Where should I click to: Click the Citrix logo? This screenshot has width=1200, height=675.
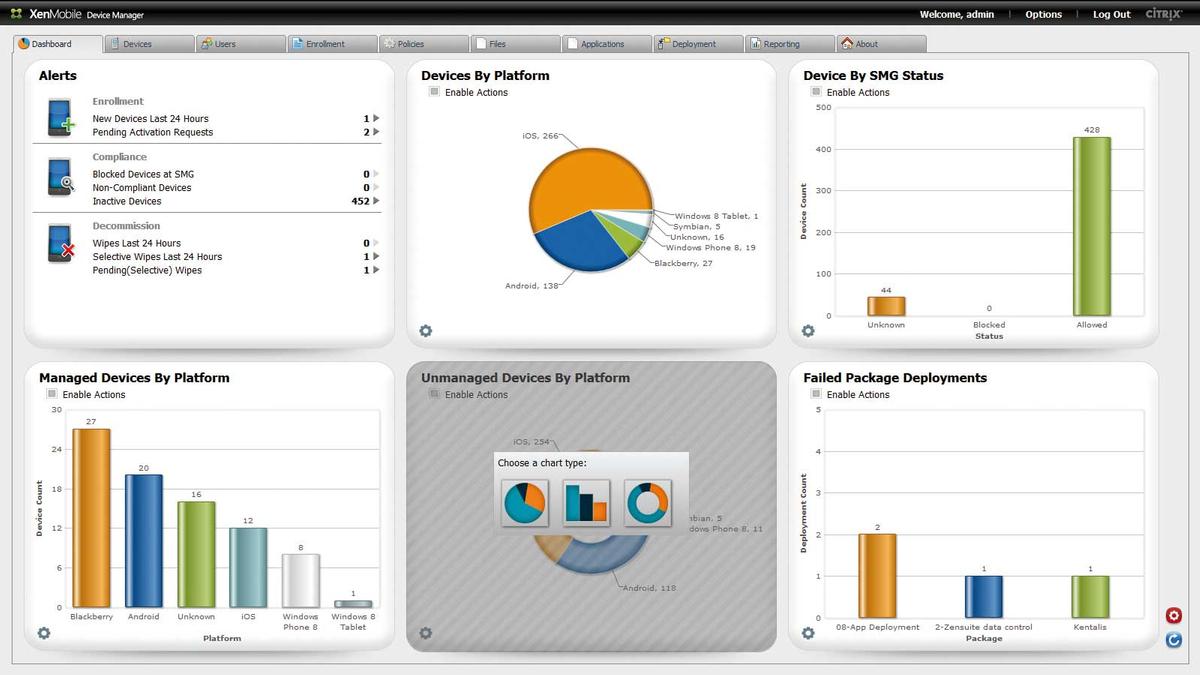click(1165, 14)
